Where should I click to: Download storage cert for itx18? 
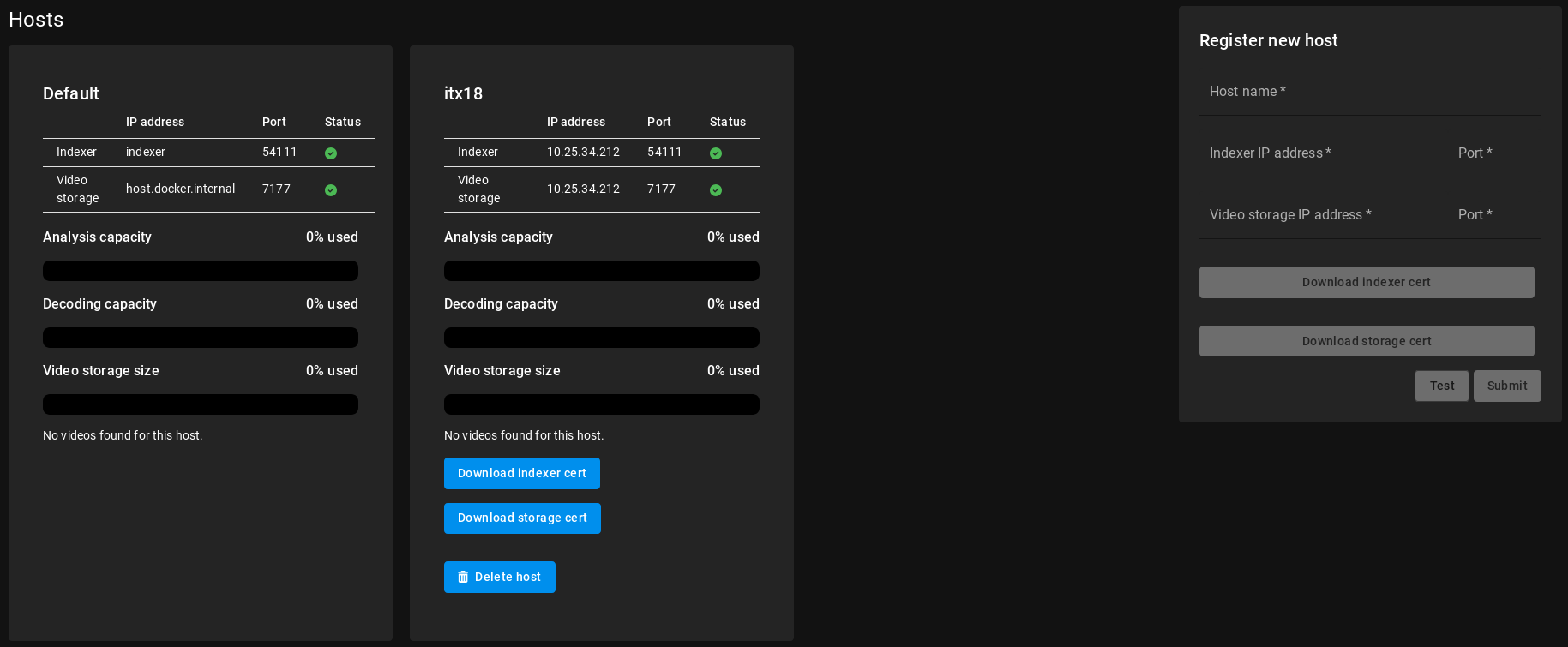[x=521, y=518]
